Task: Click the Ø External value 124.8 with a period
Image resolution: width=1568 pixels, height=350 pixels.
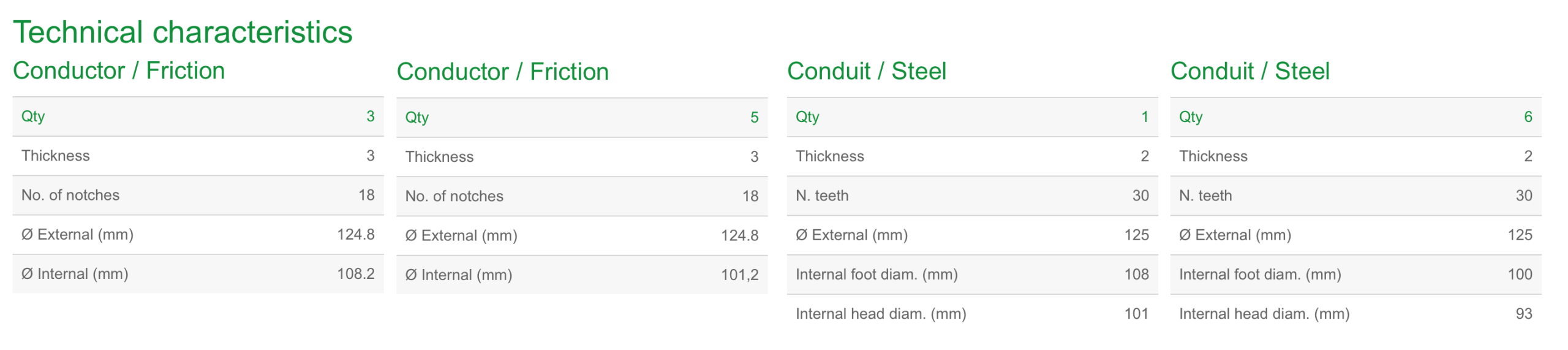Action: coord(355,234)
